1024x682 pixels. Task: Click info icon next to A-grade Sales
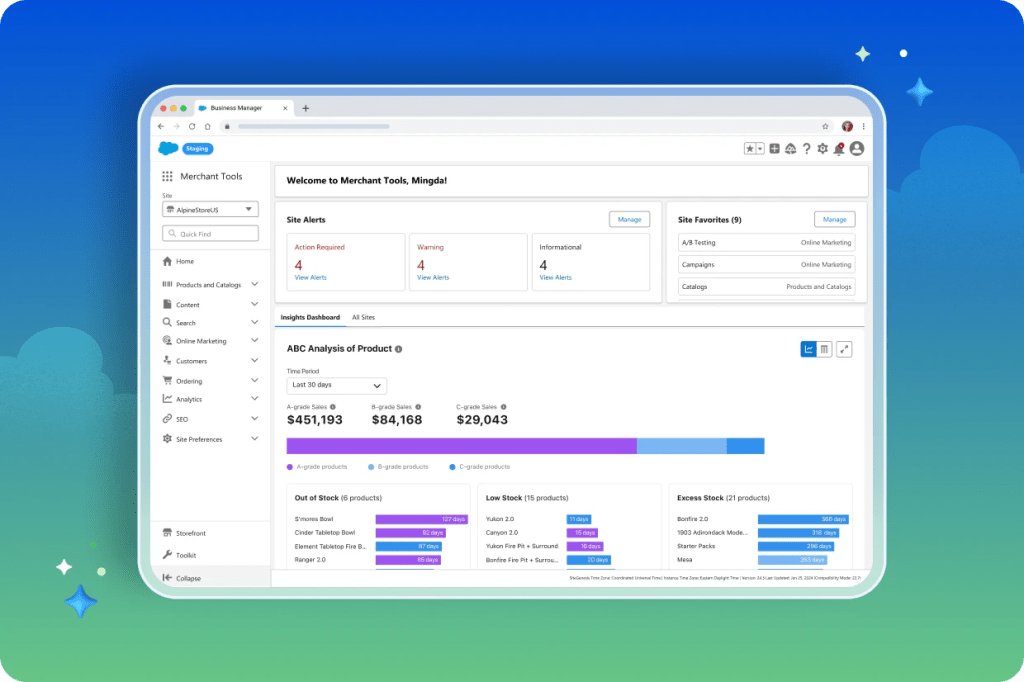(x=332, y=407)
